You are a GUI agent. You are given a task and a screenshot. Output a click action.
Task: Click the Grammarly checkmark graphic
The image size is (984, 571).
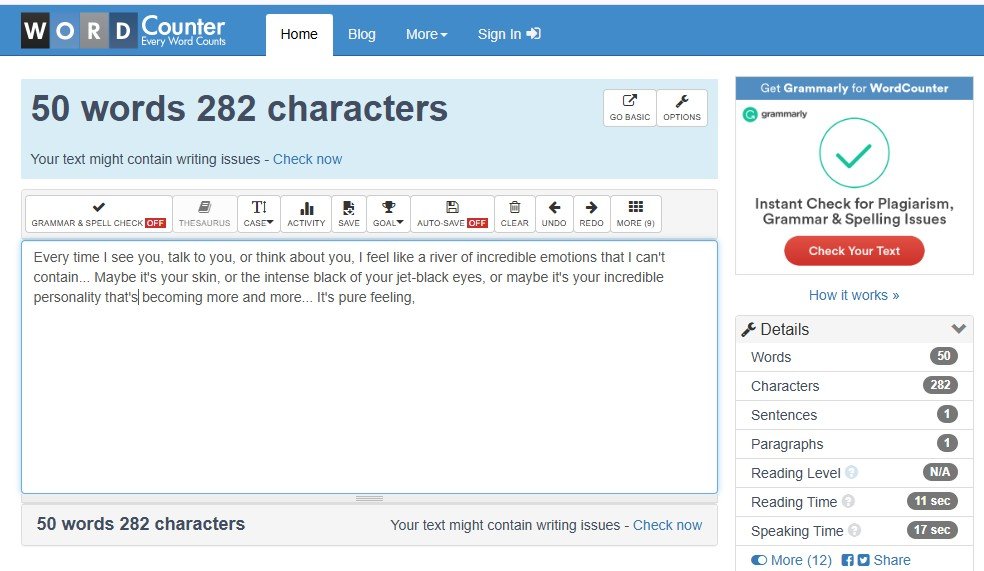[854, 152]
